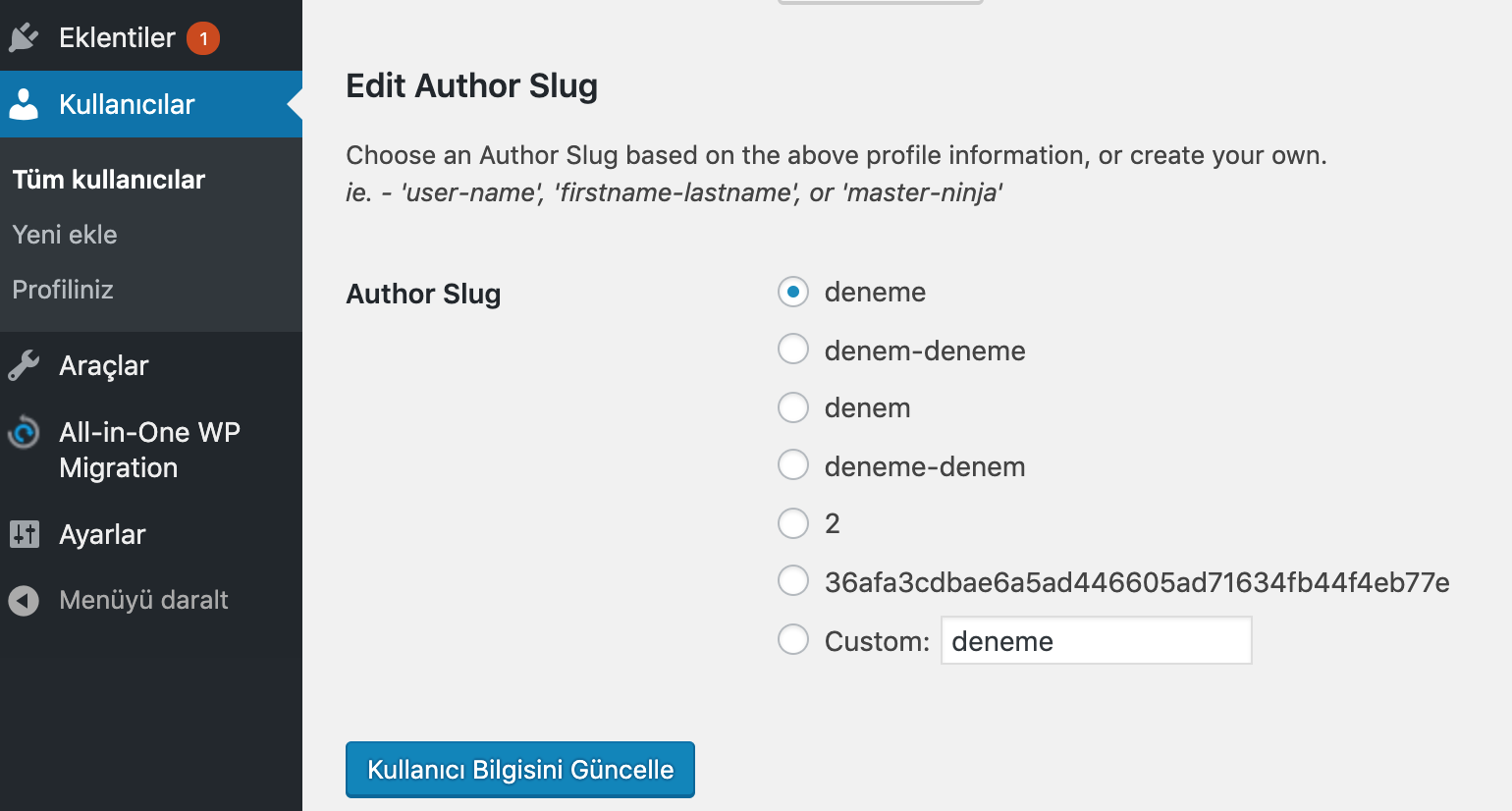
Task: Click Kullanıcı Bilgisini Güncelle button
Action: (x=520, y=770)
